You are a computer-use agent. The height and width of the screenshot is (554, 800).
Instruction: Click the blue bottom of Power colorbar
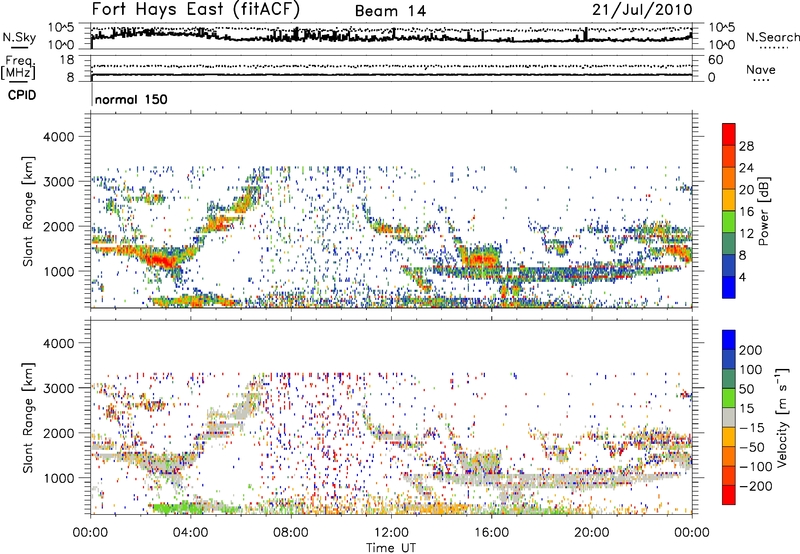729,287
